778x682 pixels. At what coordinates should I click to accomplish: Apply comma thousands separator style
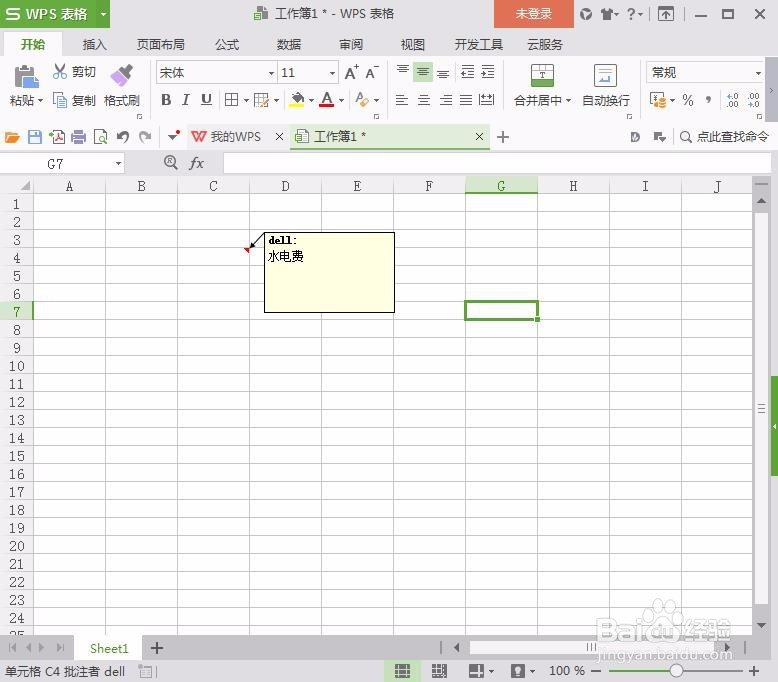pos(709,100)
